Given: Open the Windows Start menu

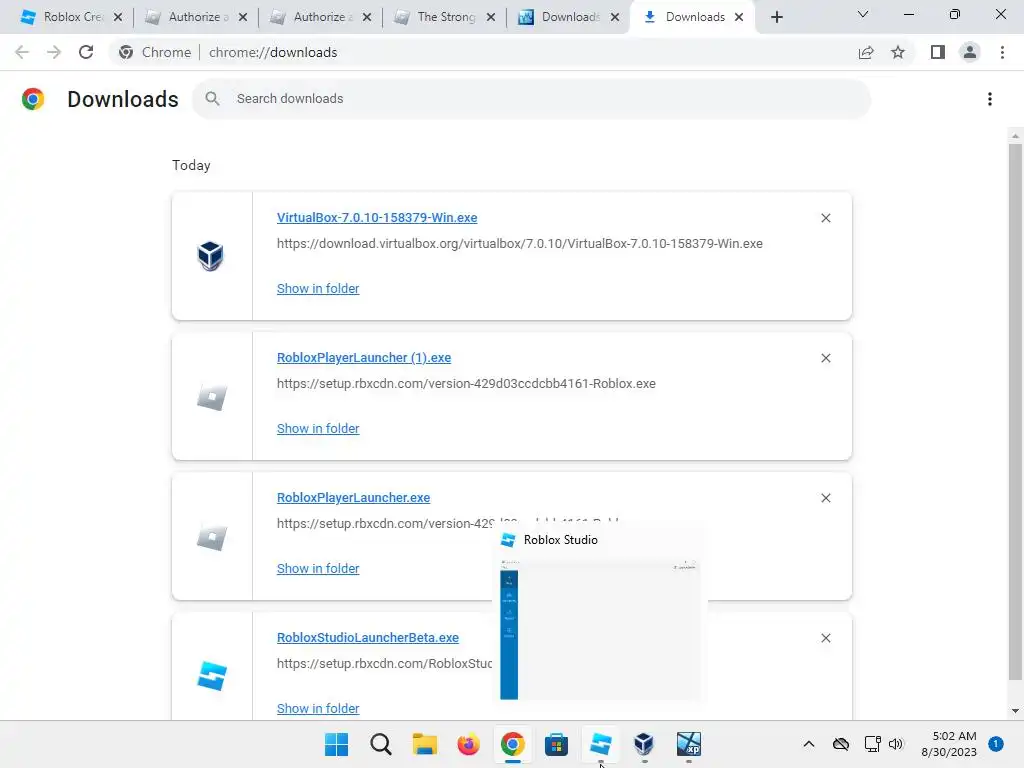Looking at the screenshot, I should tap(336, 744).
